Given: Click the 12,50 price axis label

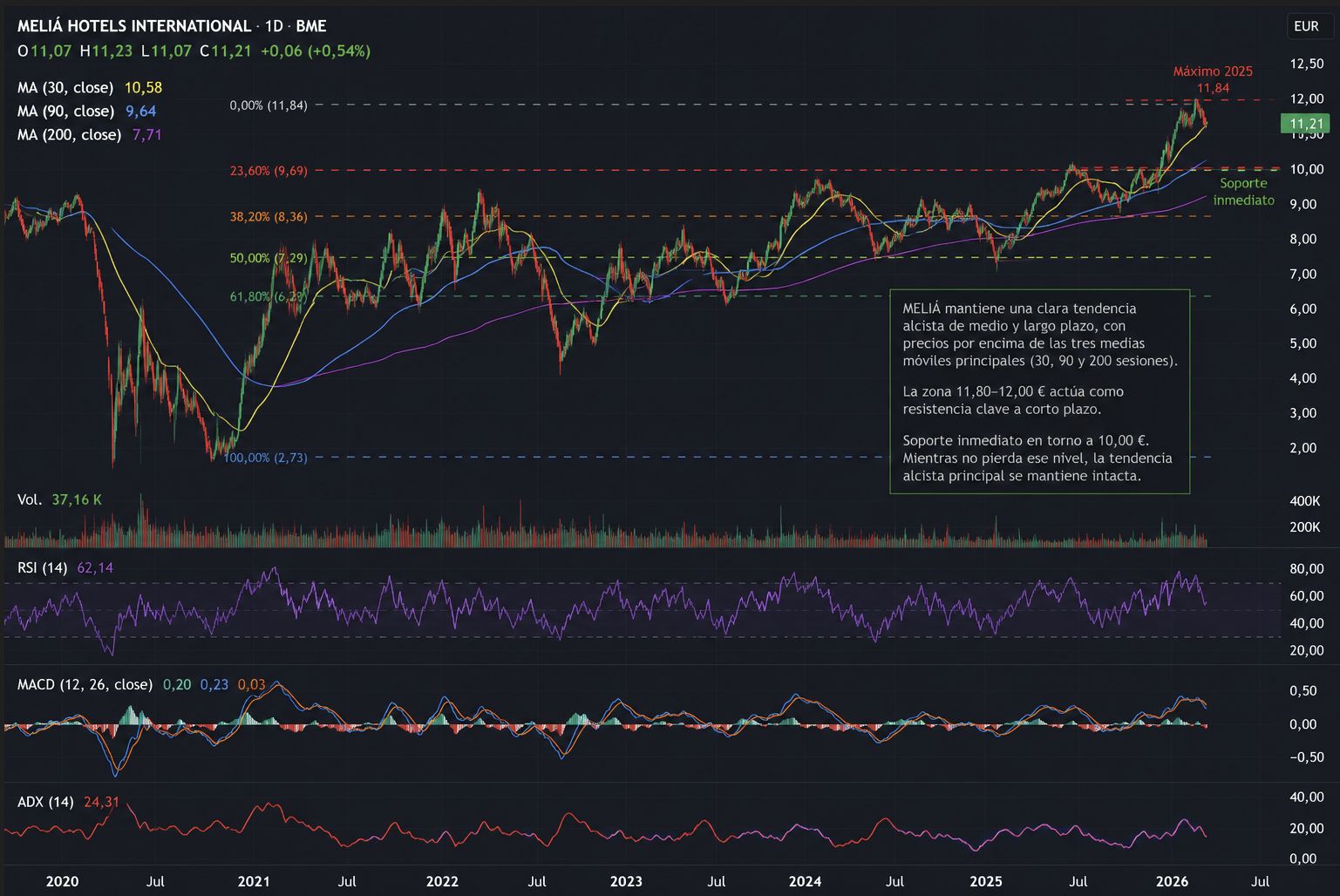Looking at the screenshot, I should tap(1306, 64).
